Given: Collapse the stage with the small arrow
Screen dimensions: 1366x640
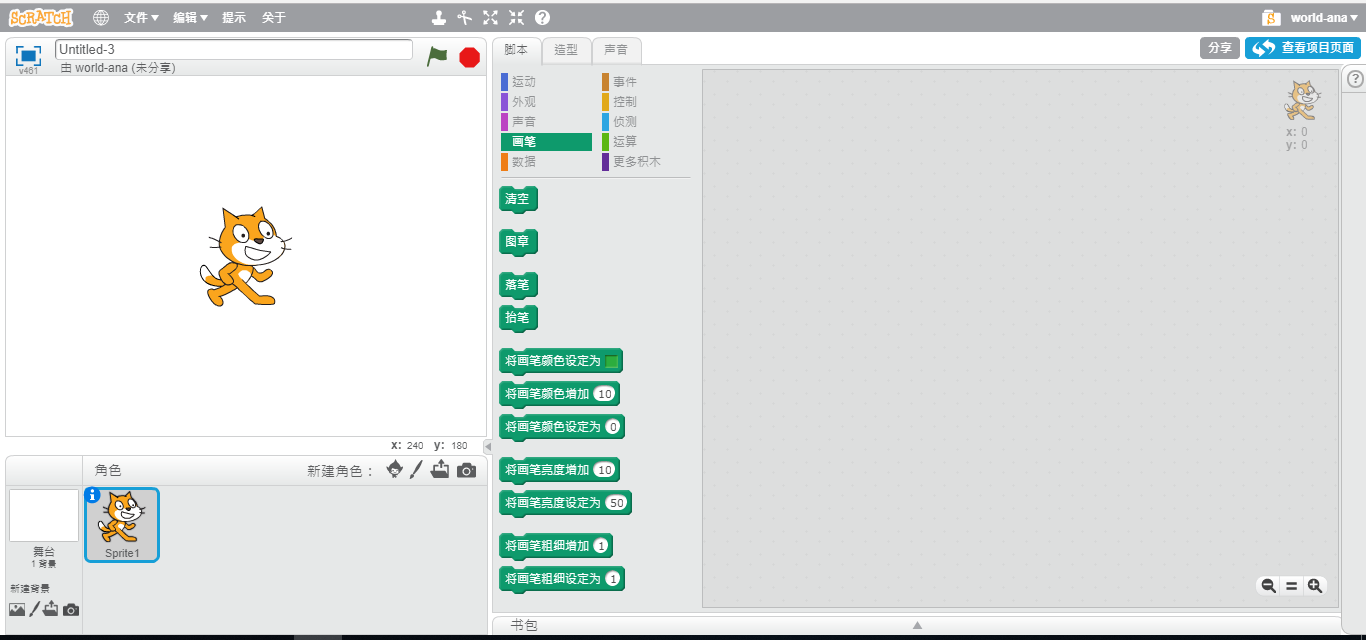Looking at the screenshot, I should (488, 446).
